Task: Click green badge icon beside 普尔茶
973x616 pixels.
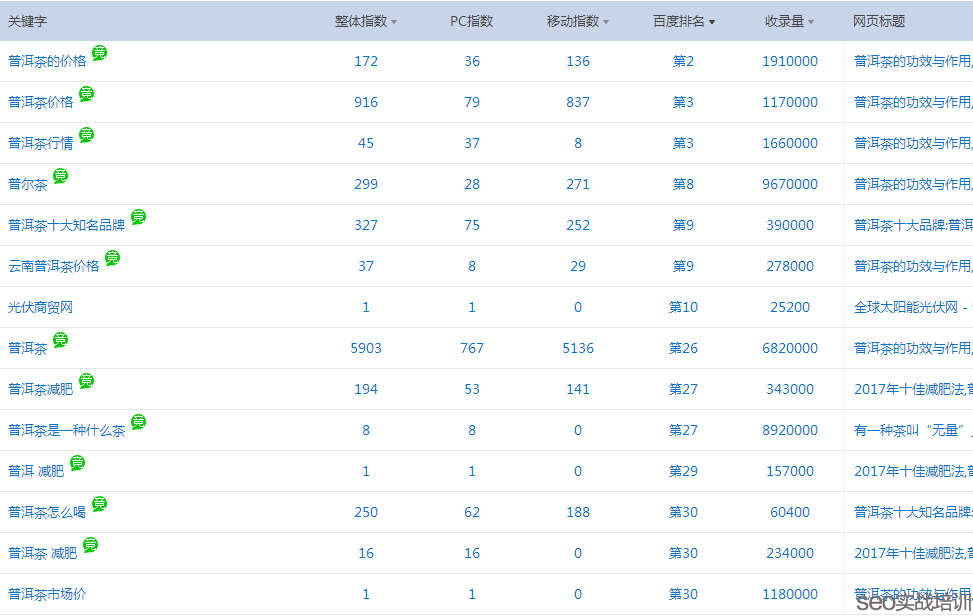Action: pyautogui.click(x=60, y=176)
